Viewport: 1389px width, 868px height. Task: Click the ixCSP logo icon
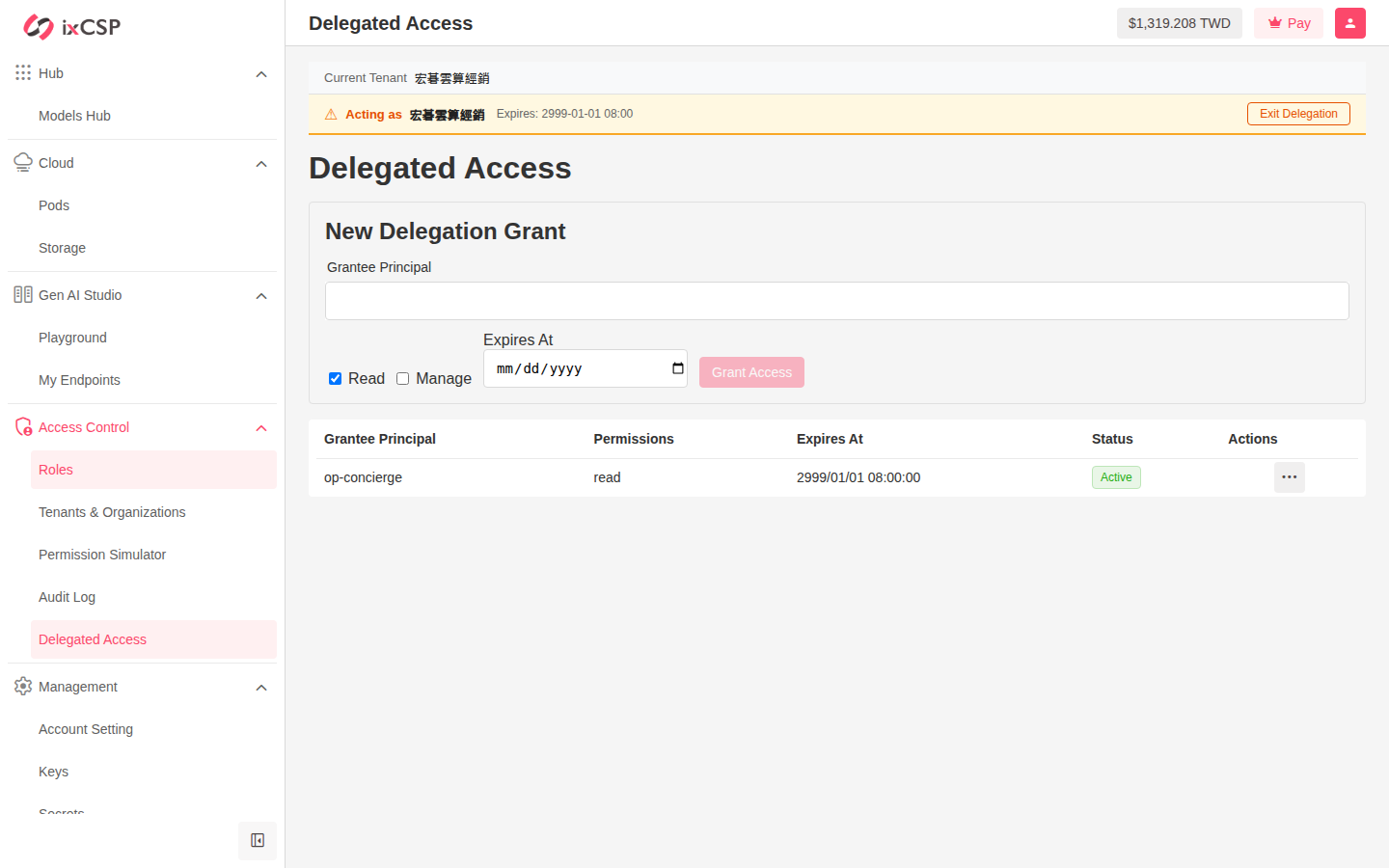coord(39,27)
